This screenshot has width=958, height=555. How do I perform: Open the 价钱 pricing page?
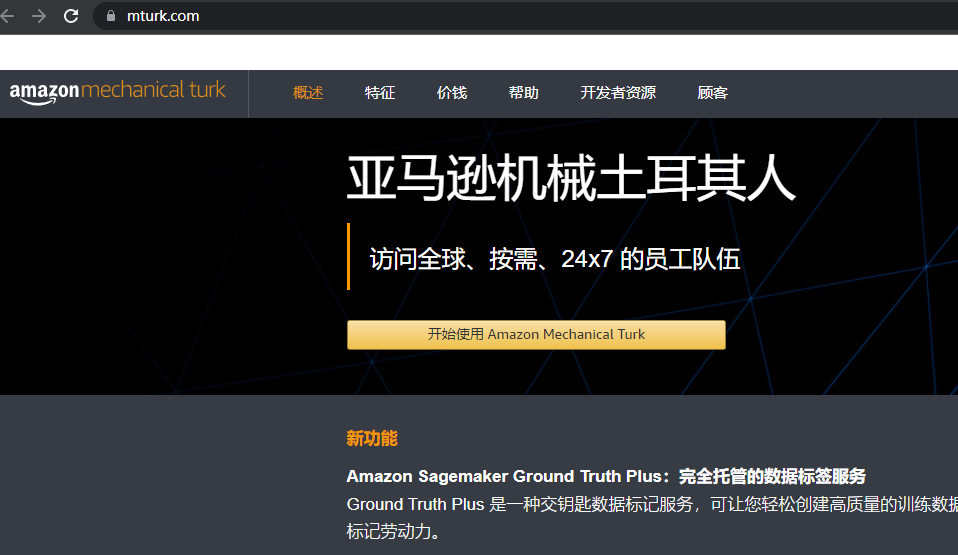[452, 93]
